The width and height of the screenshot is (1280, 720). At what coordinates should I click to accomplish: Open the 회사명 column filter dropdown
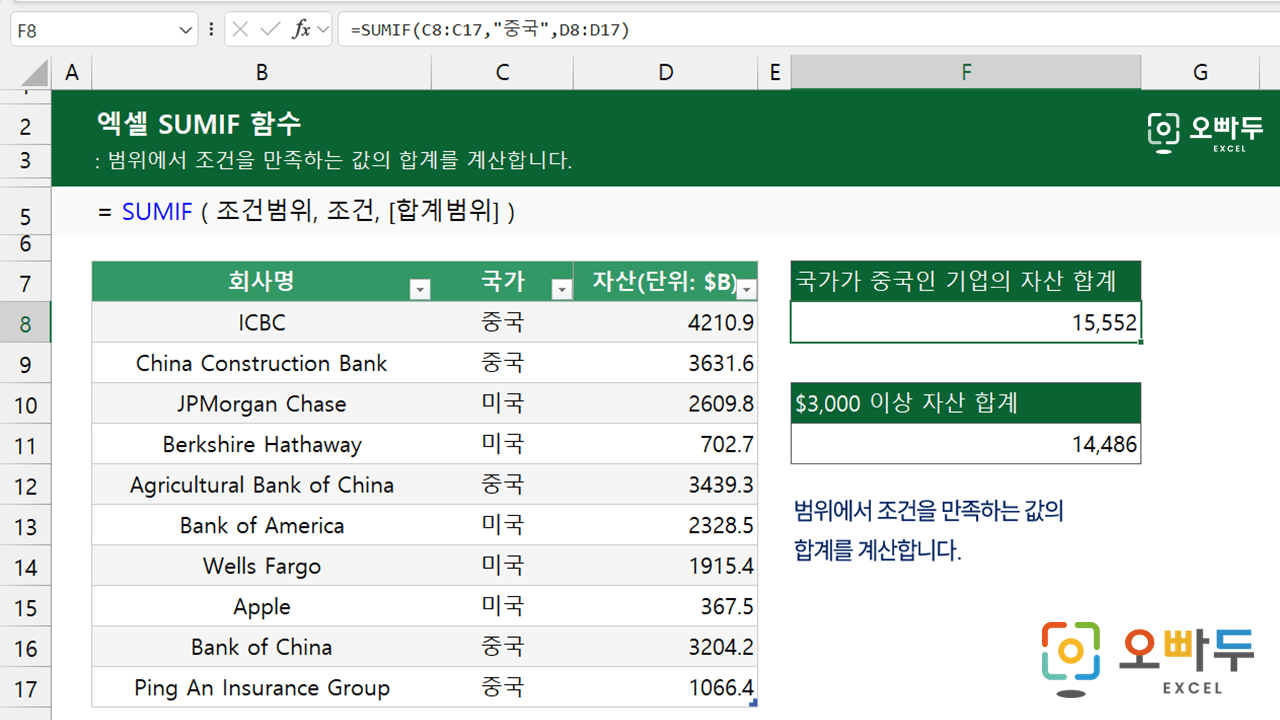pos(421,289)
